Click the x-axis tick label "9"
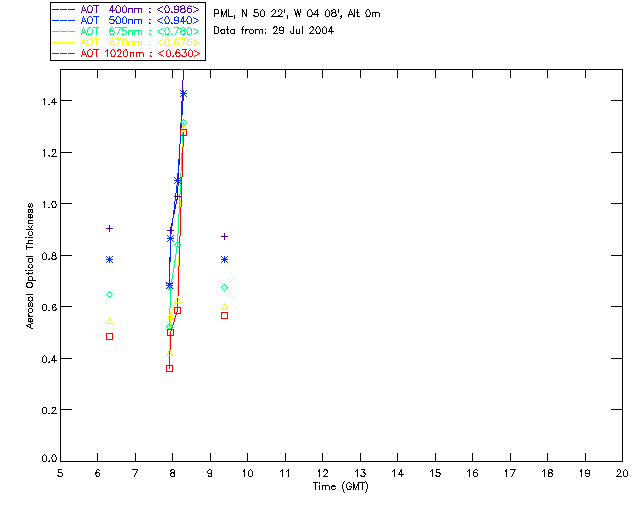 pyautogui.click(x=210, y=474)
